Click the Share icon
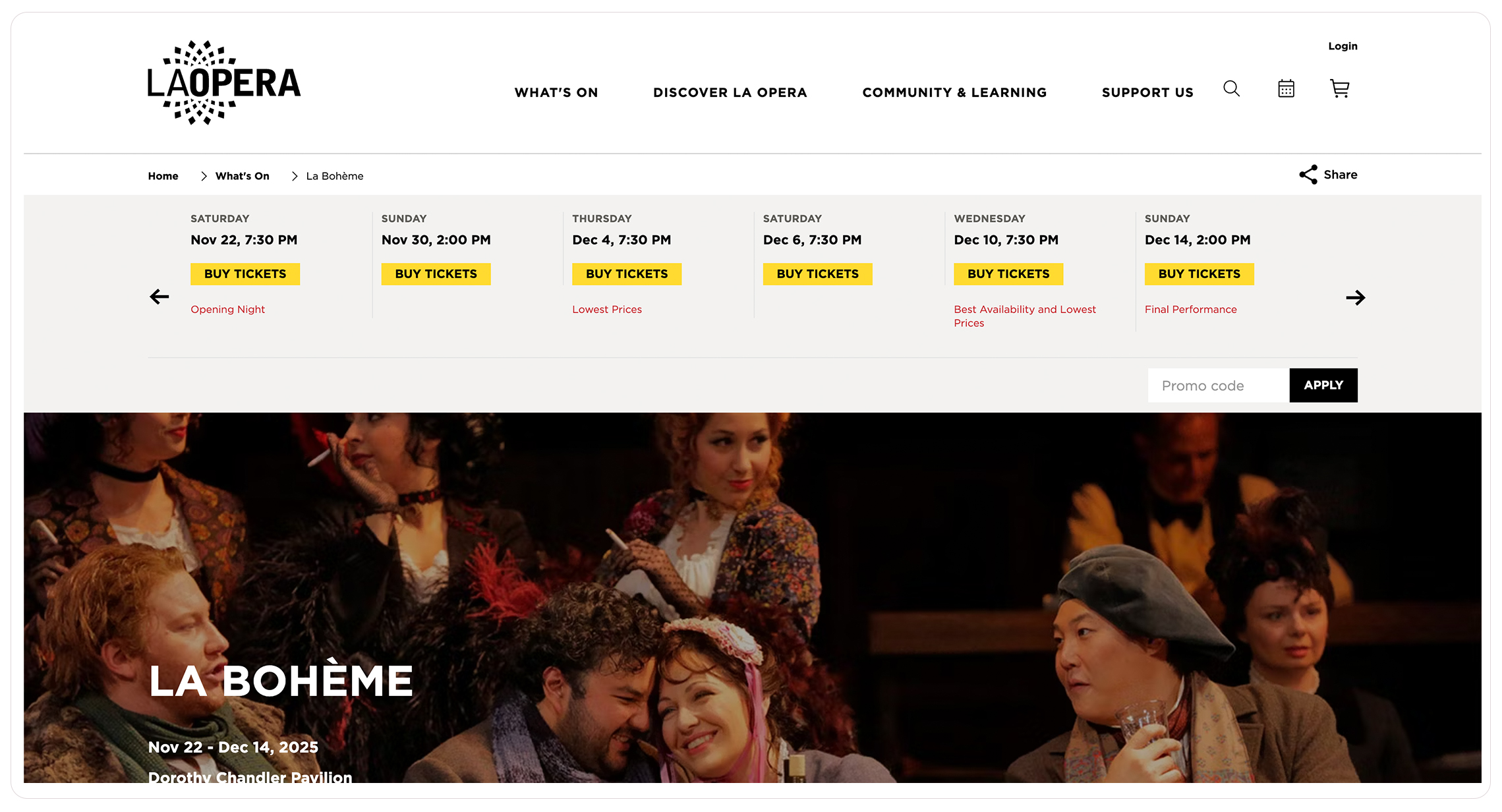The height and width of the screenshot is (812, 1502). [1308, 175]
